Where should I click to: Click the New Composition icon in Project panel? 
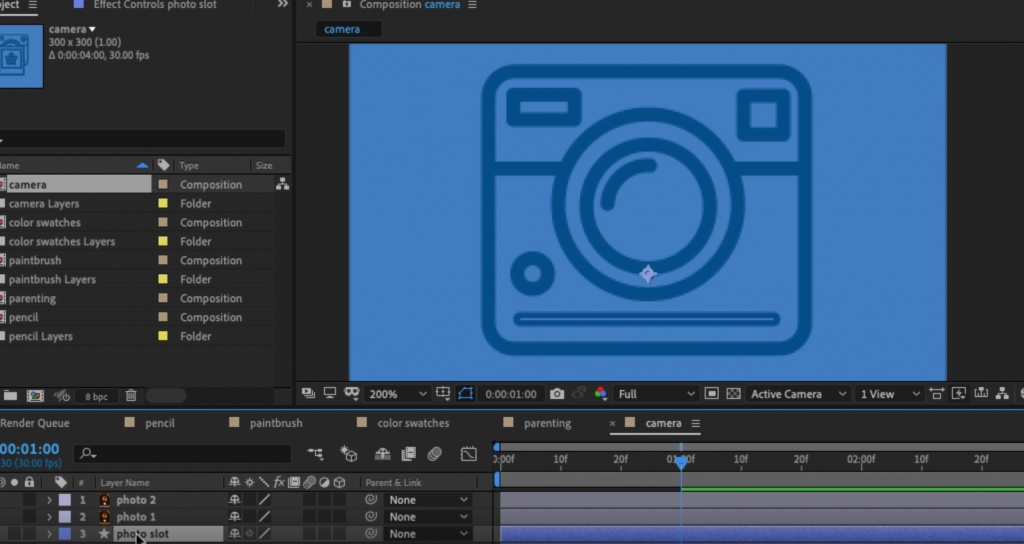point(35,396)
